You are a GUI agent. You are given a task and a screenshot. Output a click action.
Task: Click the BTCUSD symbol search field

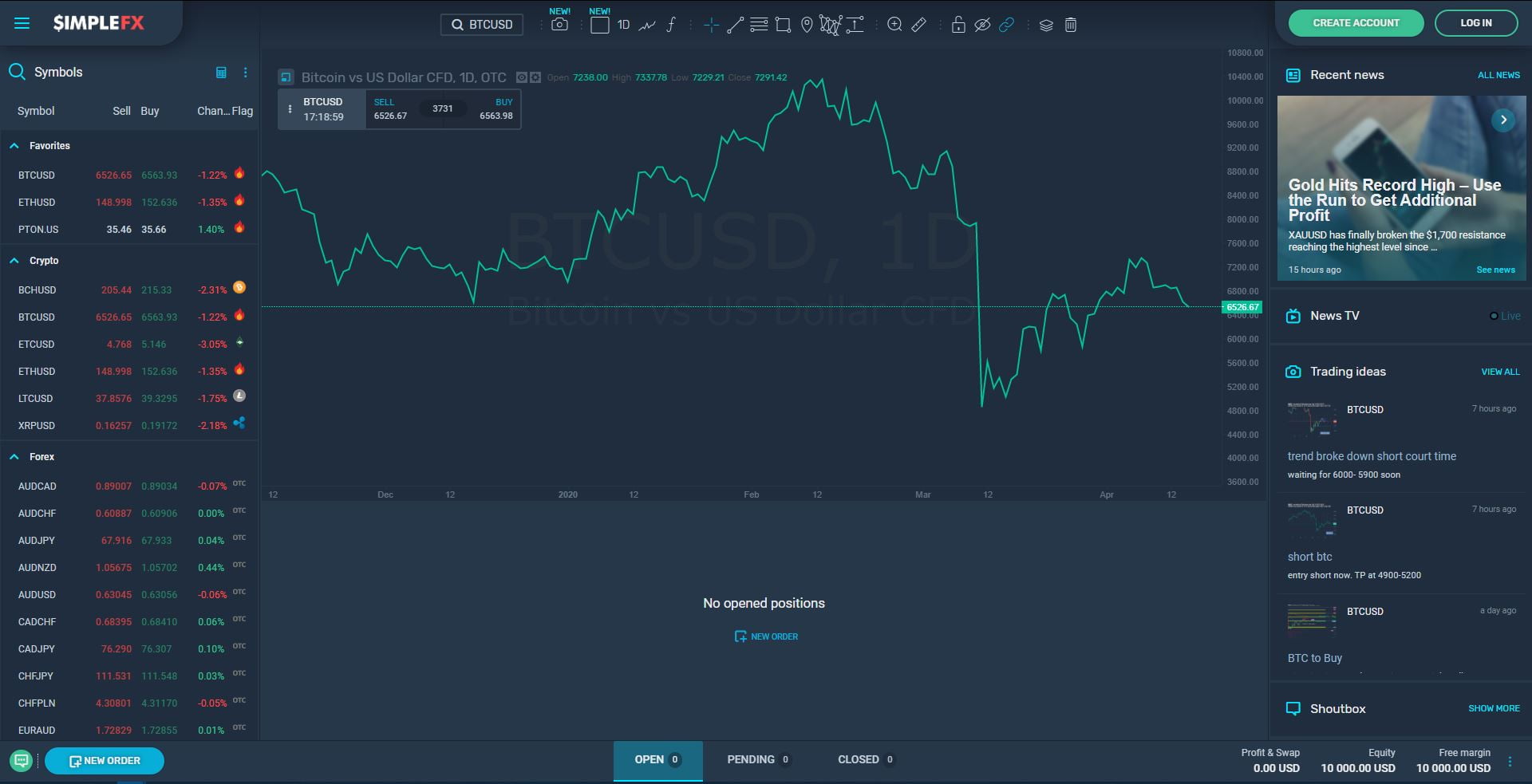[x=482, y=25]
